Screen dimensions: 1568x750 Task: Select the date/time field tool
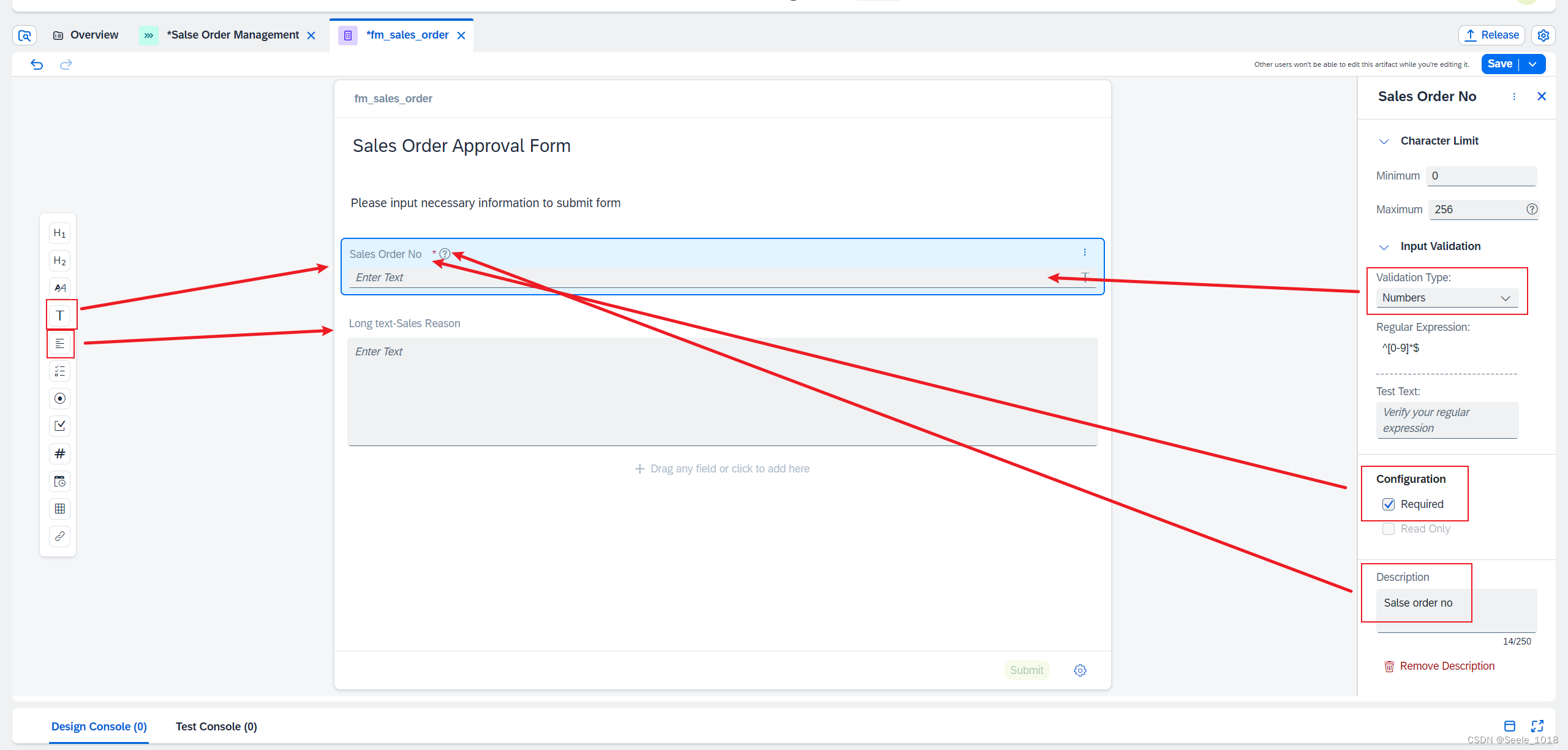(x=60, y=481)
